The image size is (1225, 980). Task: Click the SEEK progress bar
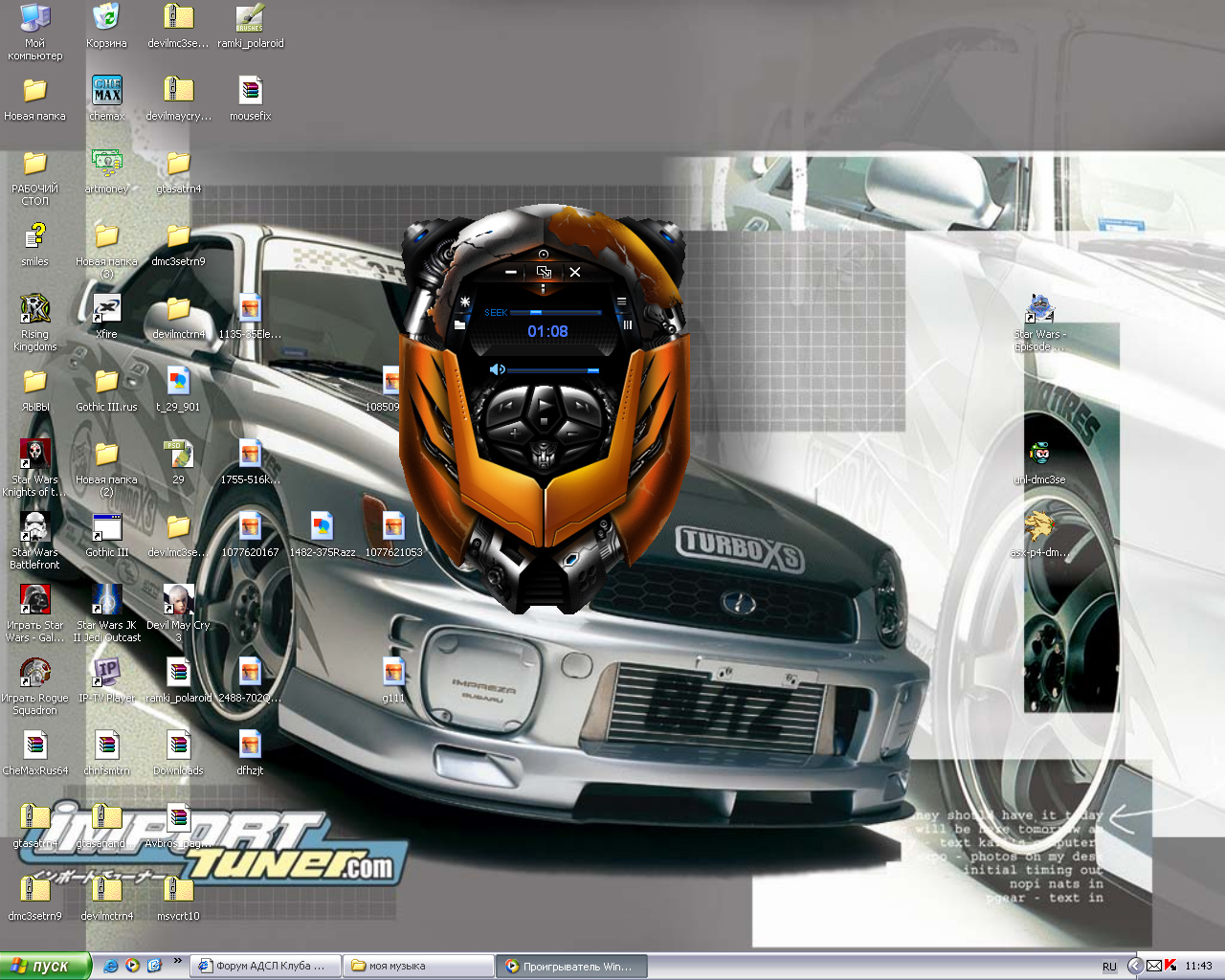pyautogui.click(x=555, y=313)
